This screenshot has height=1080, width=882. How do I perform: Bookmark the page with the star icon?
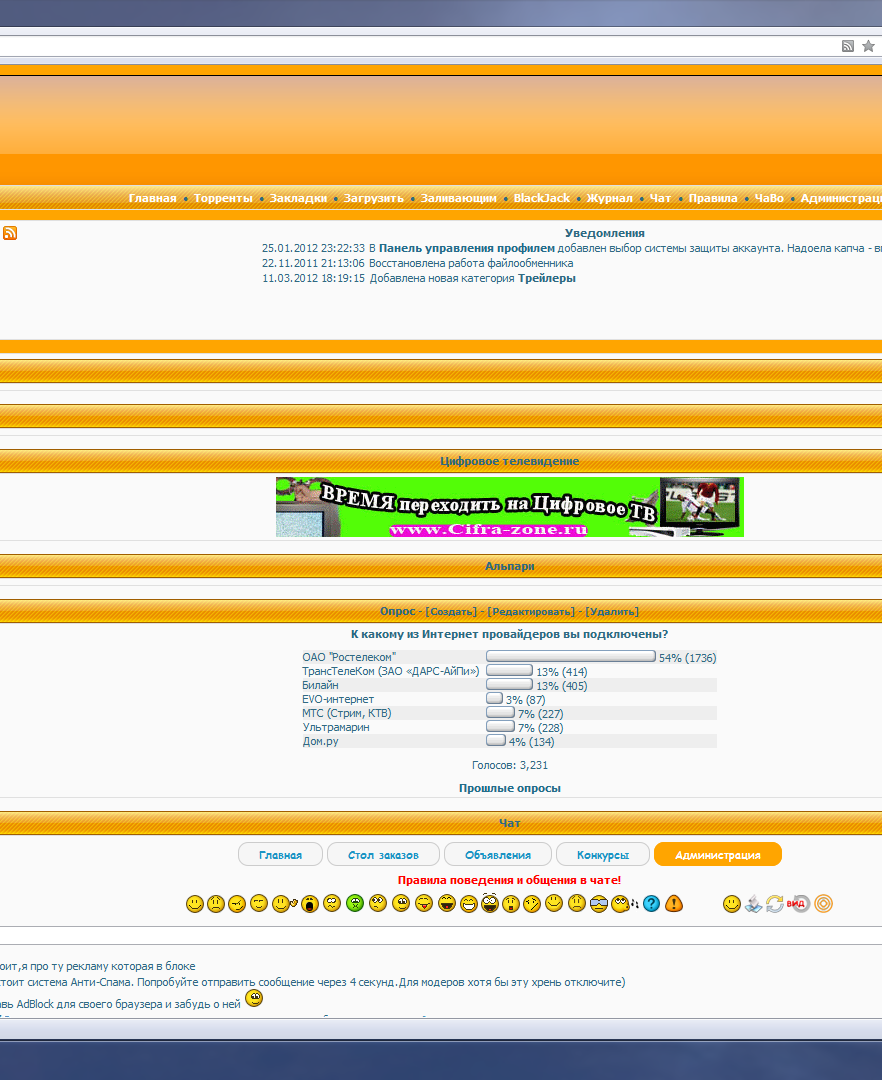868,46
